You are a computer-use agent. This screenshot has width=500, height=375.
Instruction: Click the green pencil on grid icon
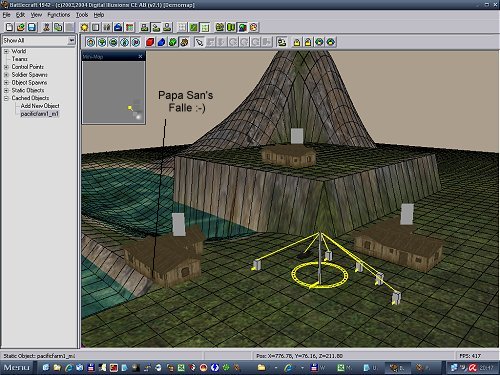click(x=194, y=27)
